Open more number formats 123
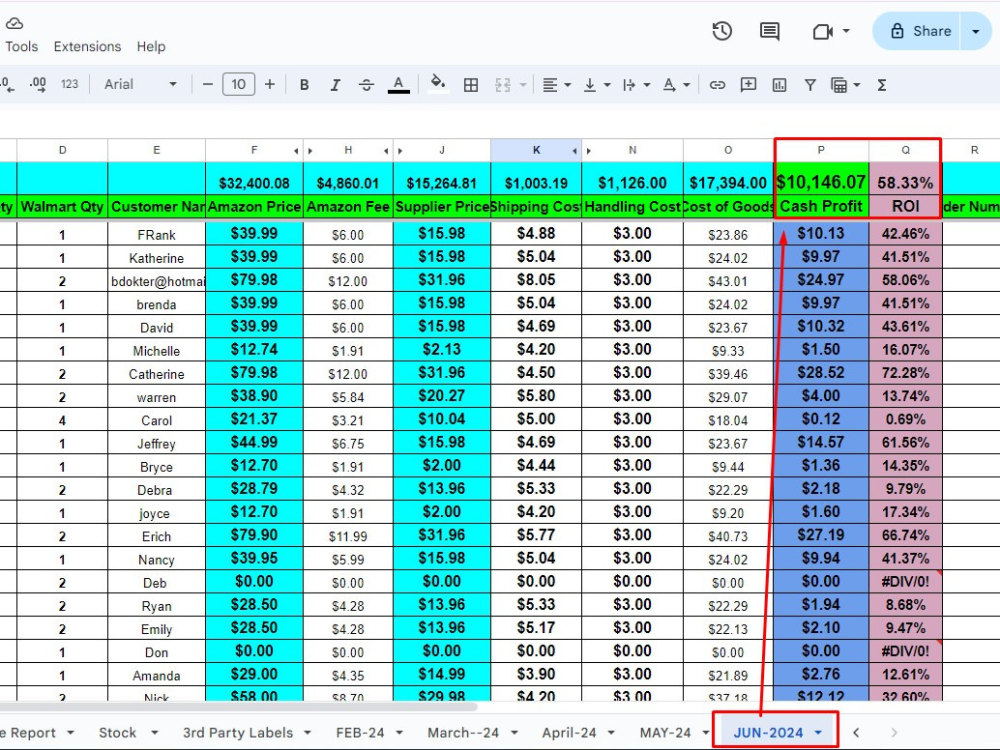 70,84
